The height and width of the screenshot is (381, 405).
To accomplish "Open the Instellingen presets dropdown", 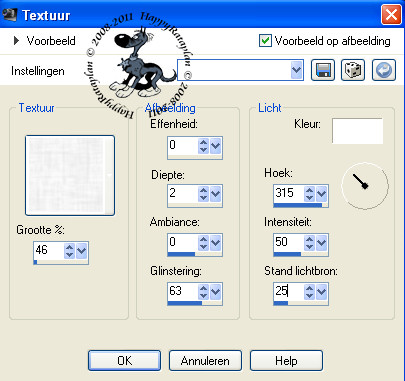I will click(296, 70).
